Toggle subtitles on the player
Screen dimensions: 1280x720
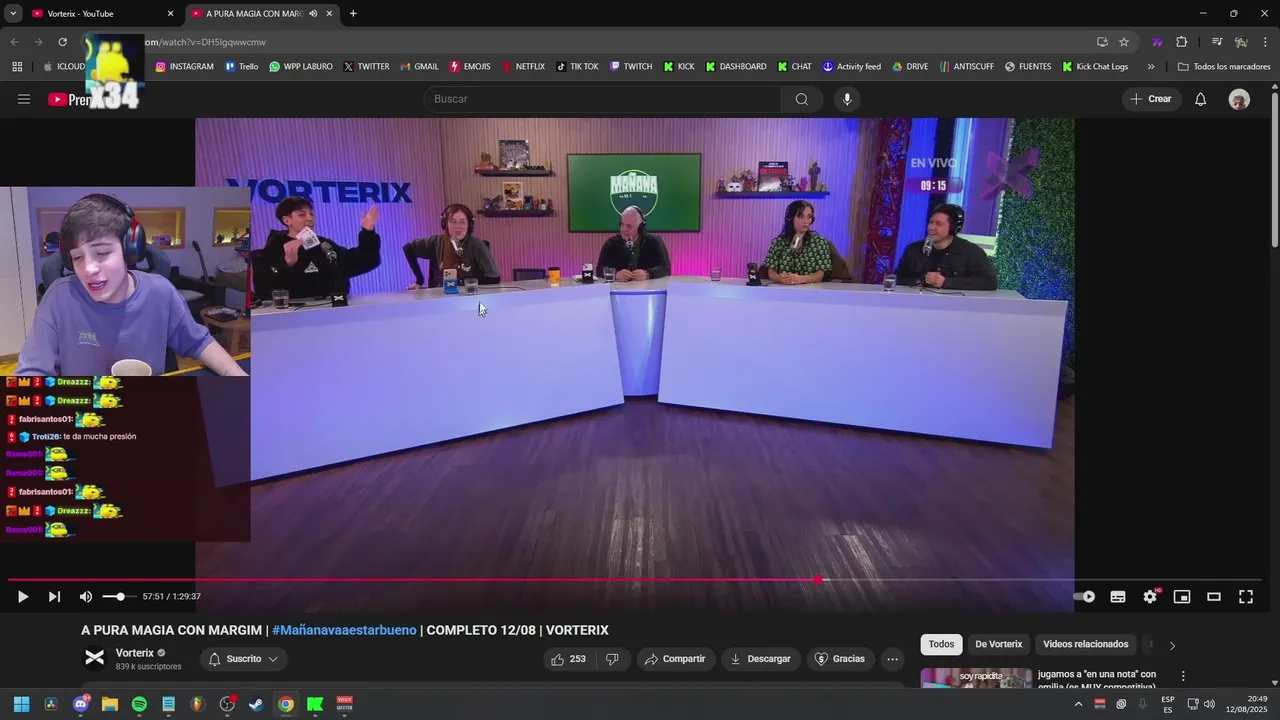(x=1118, y=597)
